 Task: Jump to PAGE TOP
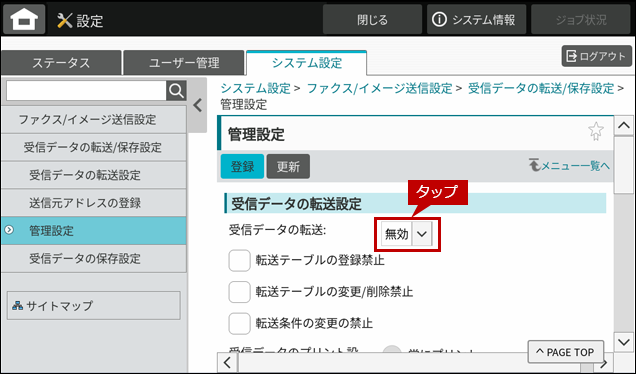point(565,352)
